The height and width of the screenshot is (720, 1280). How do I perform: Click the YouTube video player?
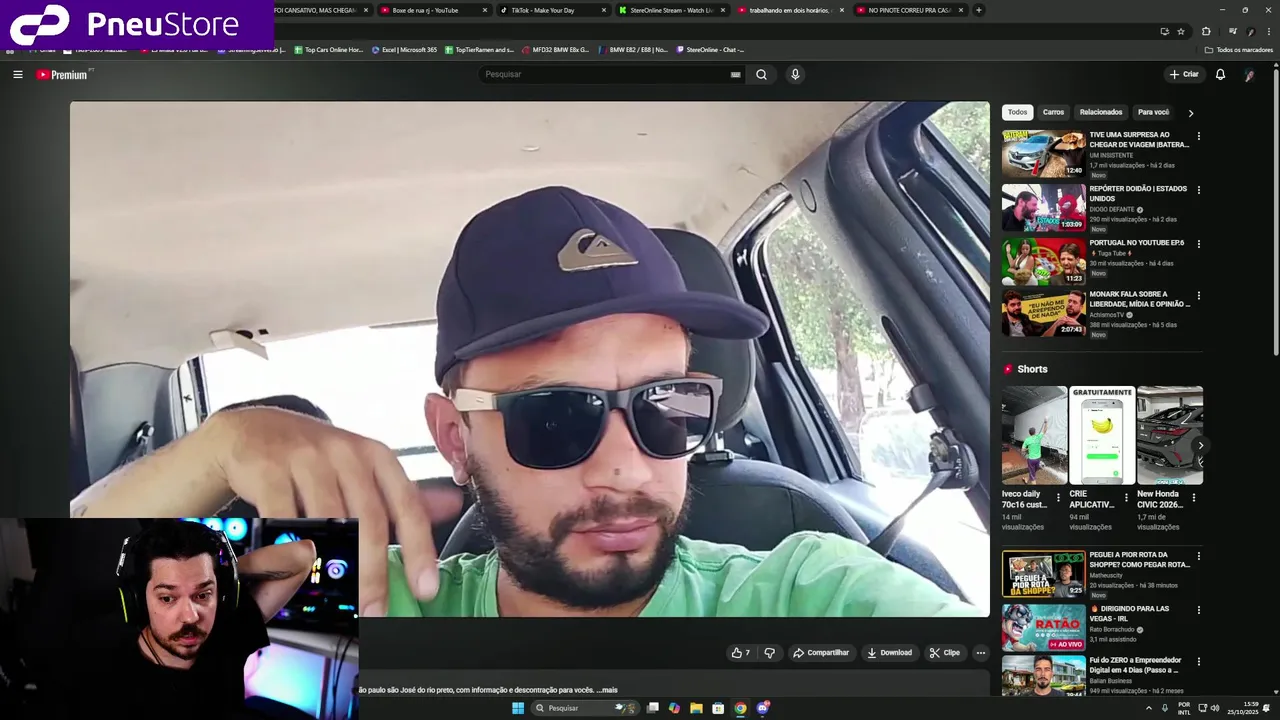[530, 359]
